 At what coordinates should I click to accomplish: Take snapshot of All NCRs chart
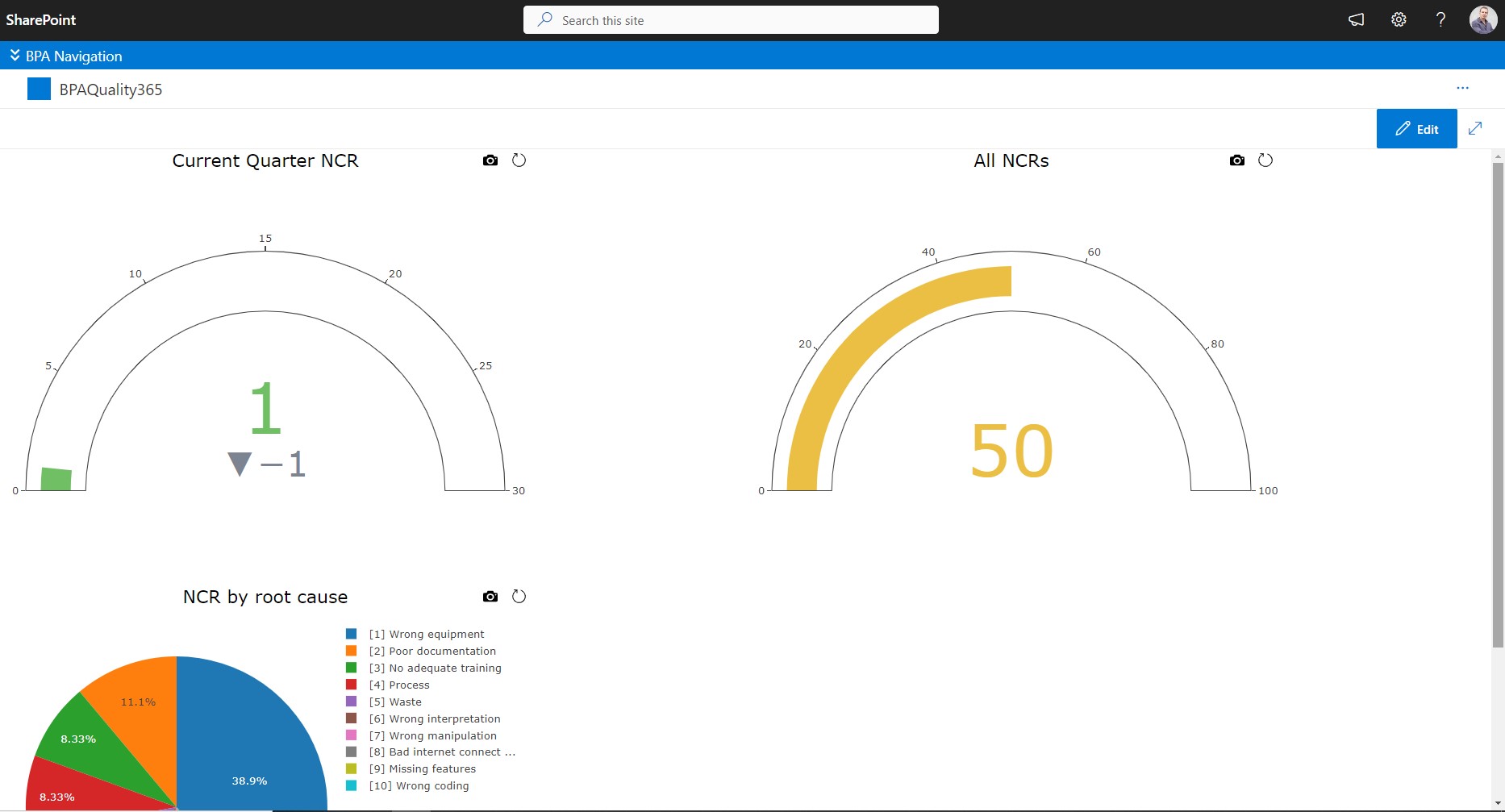click(1237, 160)
